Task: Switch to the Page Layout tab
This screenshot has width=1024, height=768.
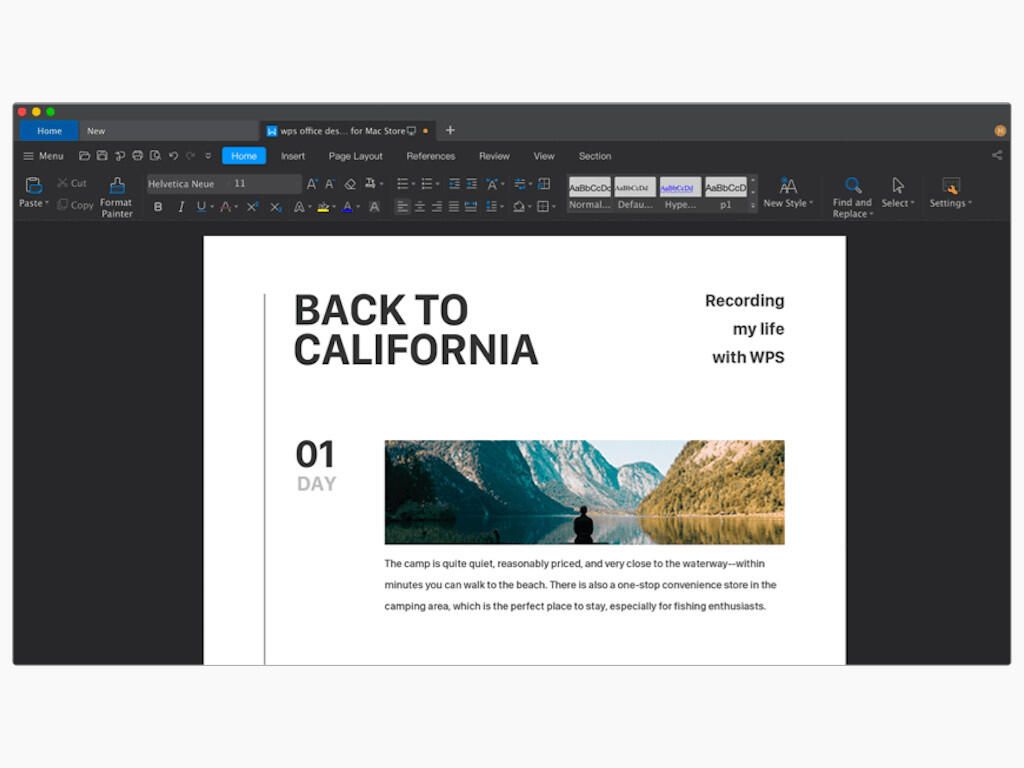Action: 355,156
